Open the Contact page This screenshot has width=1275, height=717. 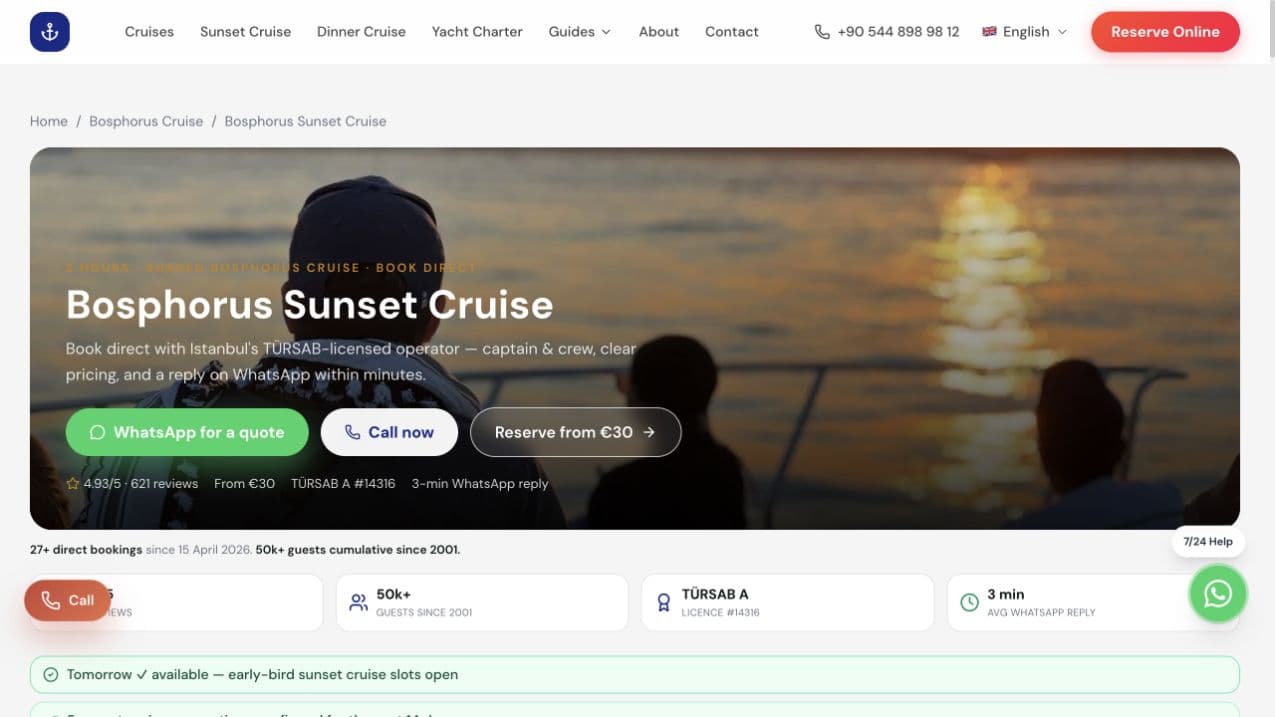pos(731,32)
